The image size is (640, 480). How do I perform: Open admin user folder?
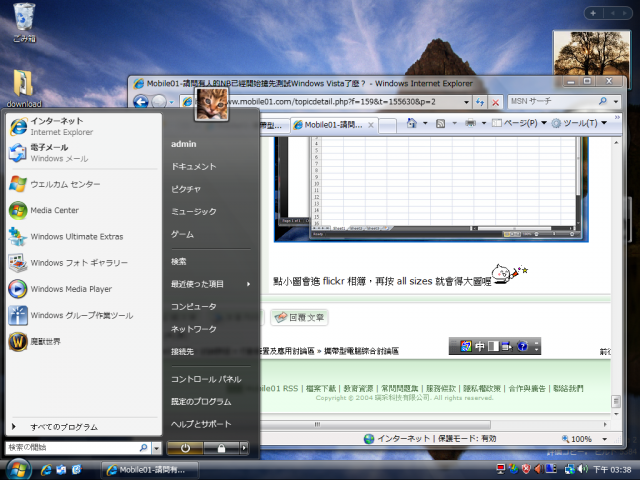click(x=183, y=144)
